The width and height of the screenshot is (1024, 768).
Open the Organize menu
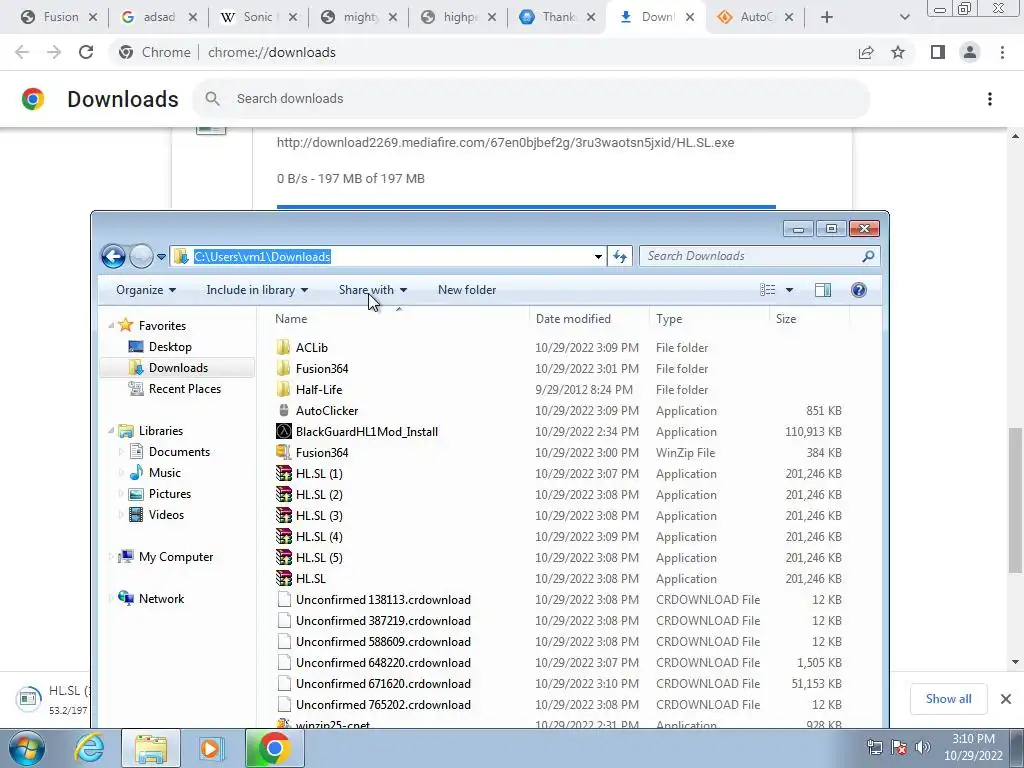(x=146, y=290)
